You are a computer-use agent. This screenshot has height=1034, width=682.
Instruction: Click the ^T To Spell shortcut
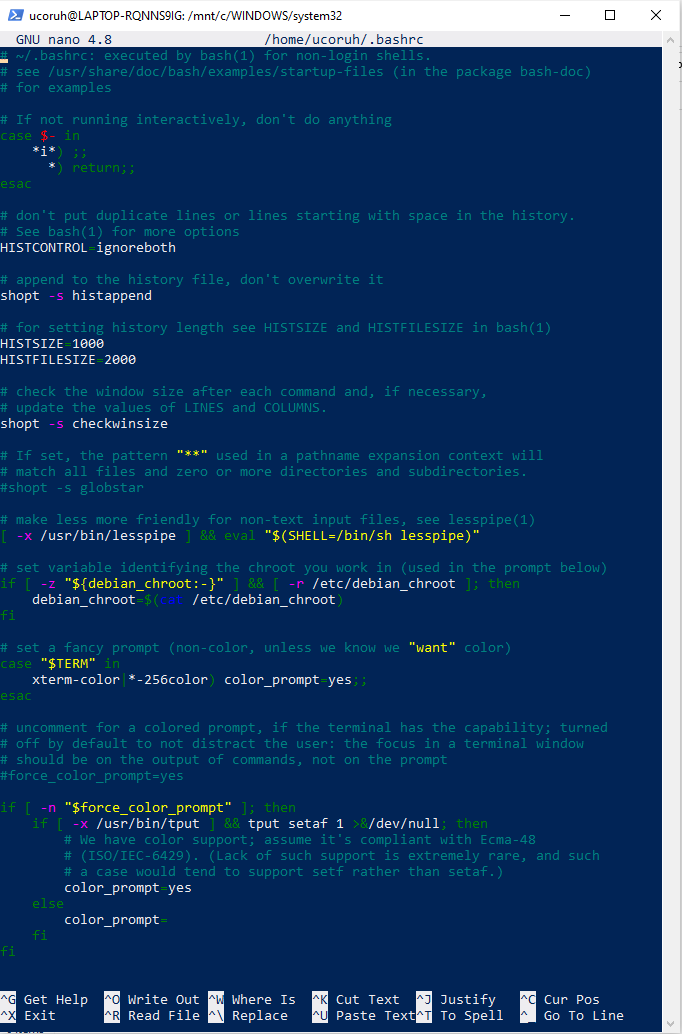tap(460, 1016)
